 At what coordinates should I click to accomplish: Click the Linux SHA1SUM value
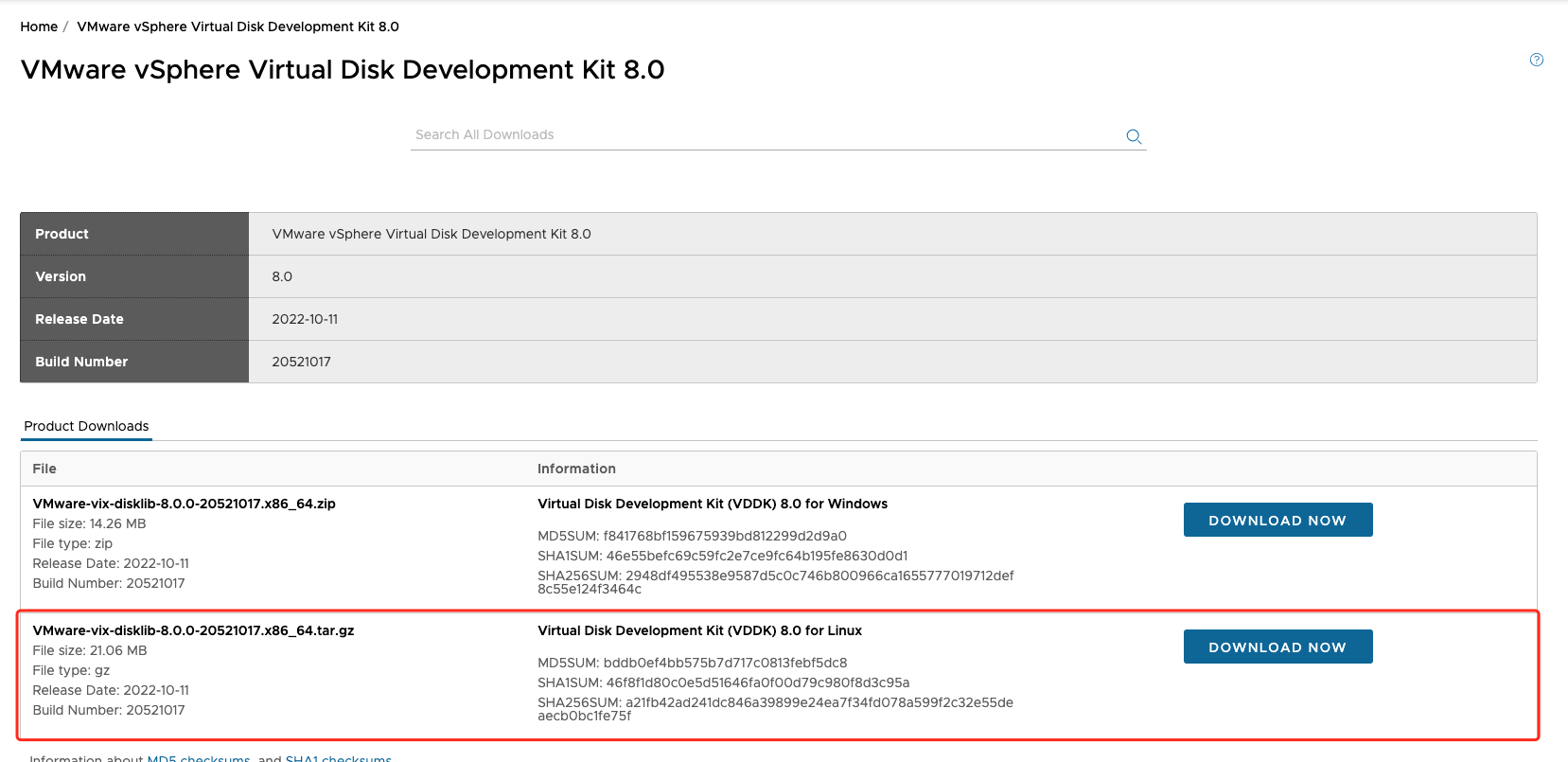758,682
